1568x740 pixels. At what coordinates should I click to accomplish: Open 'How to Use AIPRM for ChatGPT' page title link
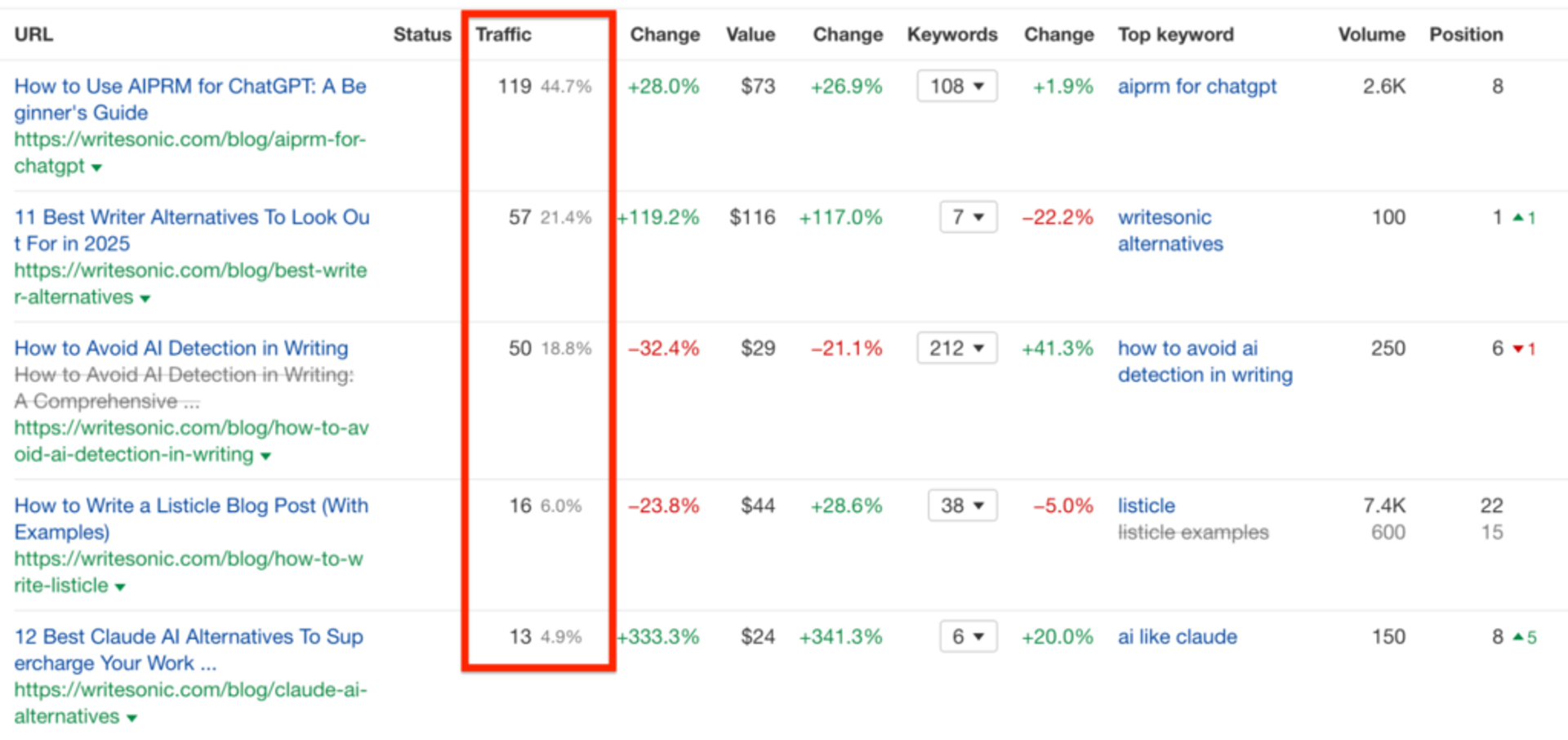click(x=190, y=99)
